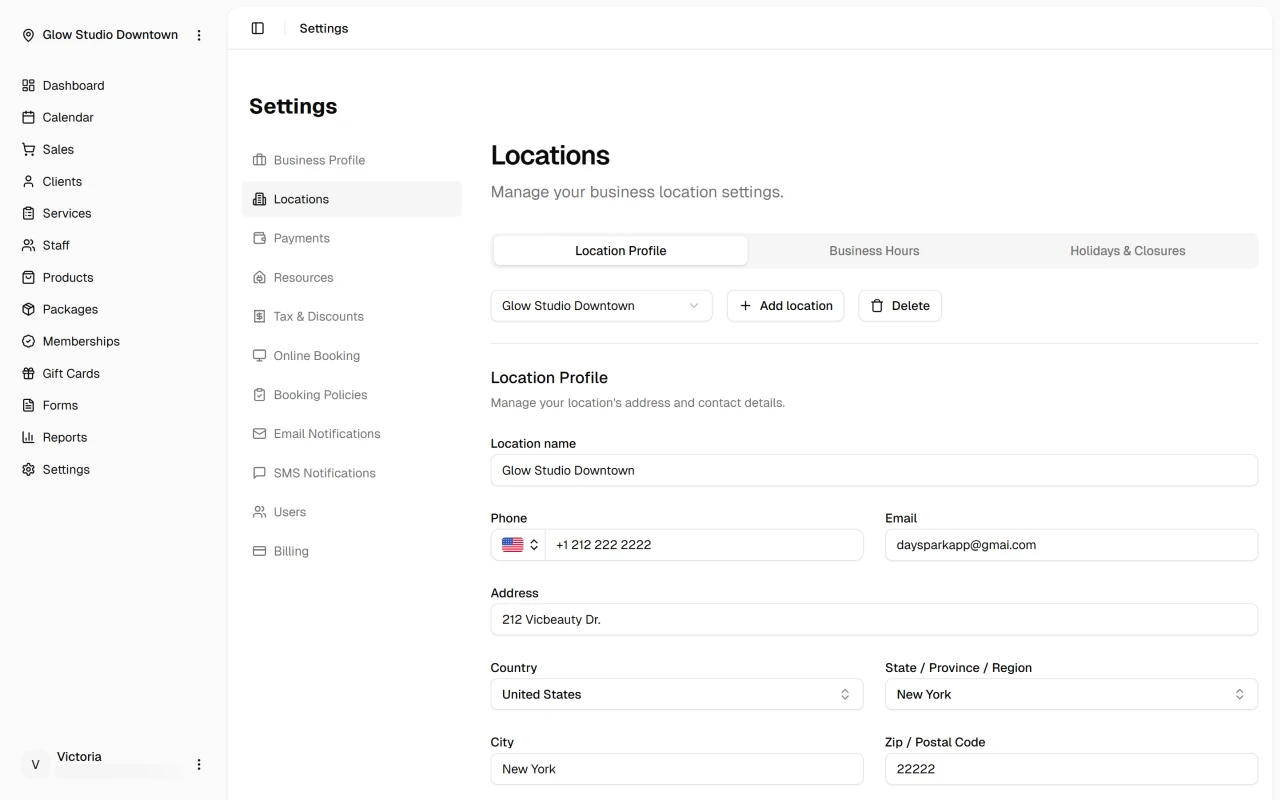Viewport: 1280px width, 800px height.
Task: Click the Booking Policies clipboard icon
Action: click(259, 394)
